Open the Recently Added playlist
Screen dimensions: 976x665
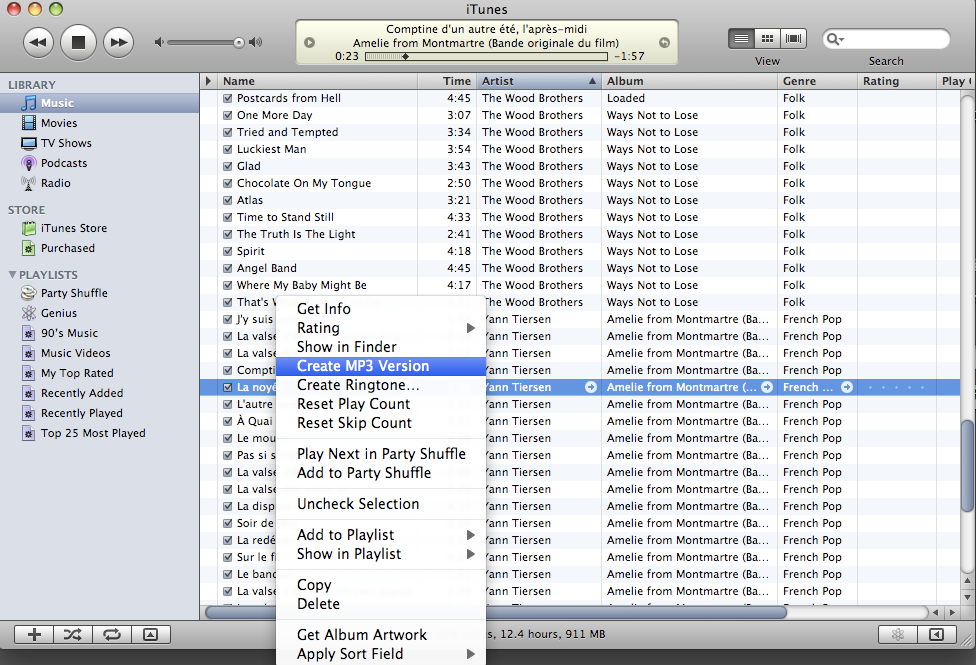click(x=100, y=393)
